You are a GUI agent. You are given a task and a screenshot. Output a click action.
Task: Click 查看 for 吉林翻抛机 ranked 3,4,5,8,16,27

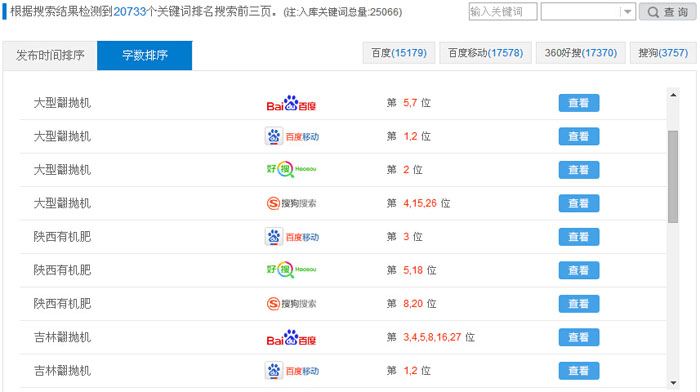(579, 338)
